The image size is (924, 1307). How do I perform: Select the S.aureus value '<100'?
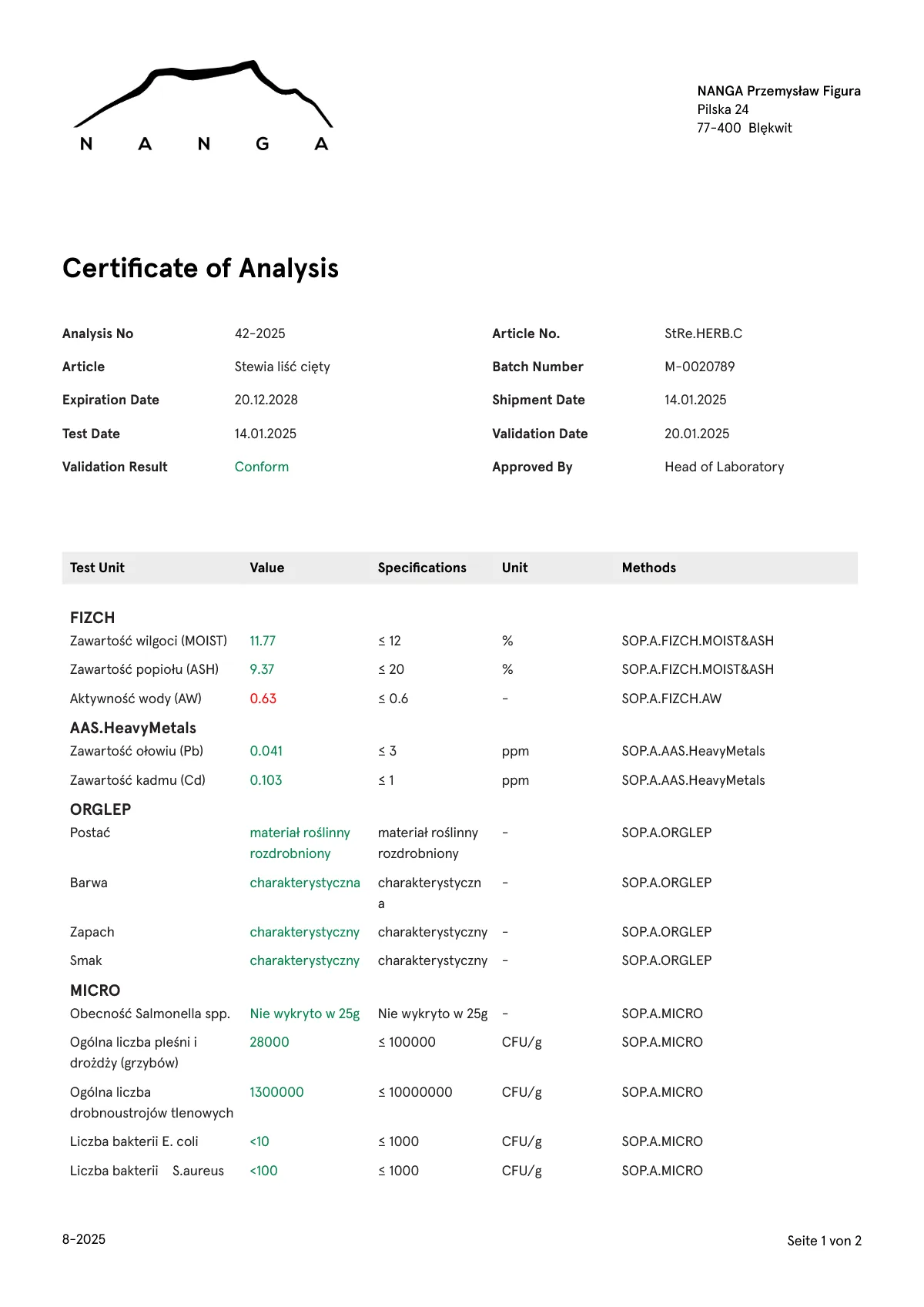[x=263, y=1171]
